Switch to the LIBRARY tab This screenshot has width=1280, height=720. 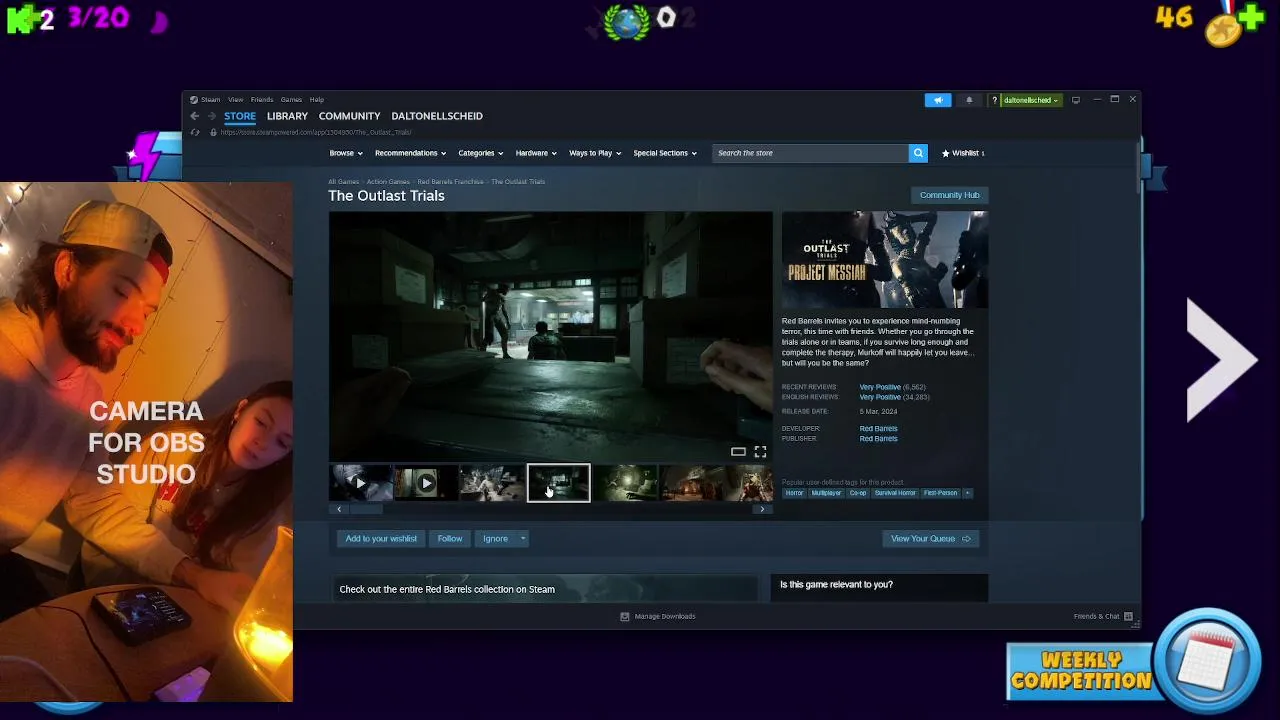click(287, 116)
